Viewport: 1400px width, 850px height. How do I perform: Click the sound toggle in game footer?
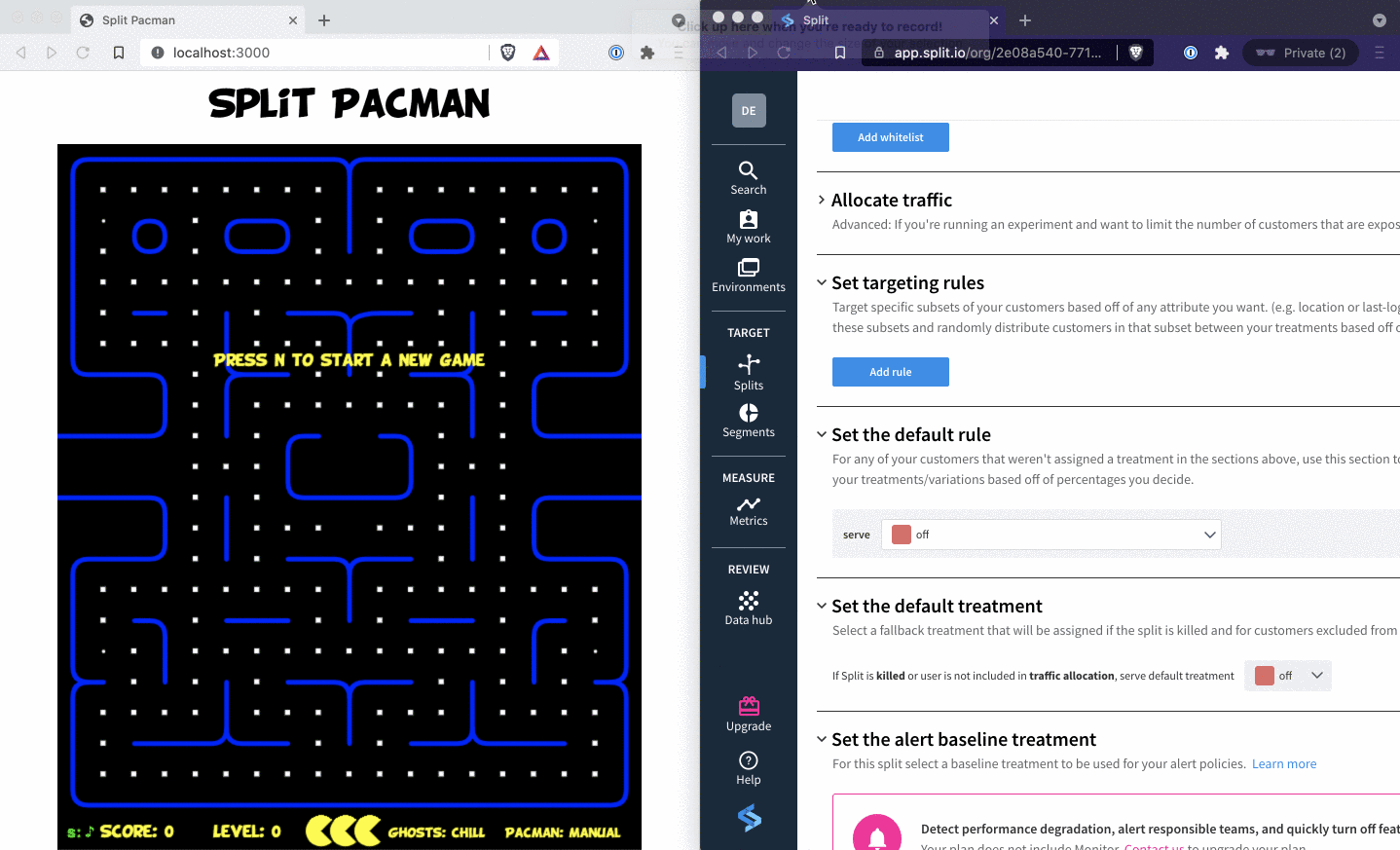coord(81,832)
